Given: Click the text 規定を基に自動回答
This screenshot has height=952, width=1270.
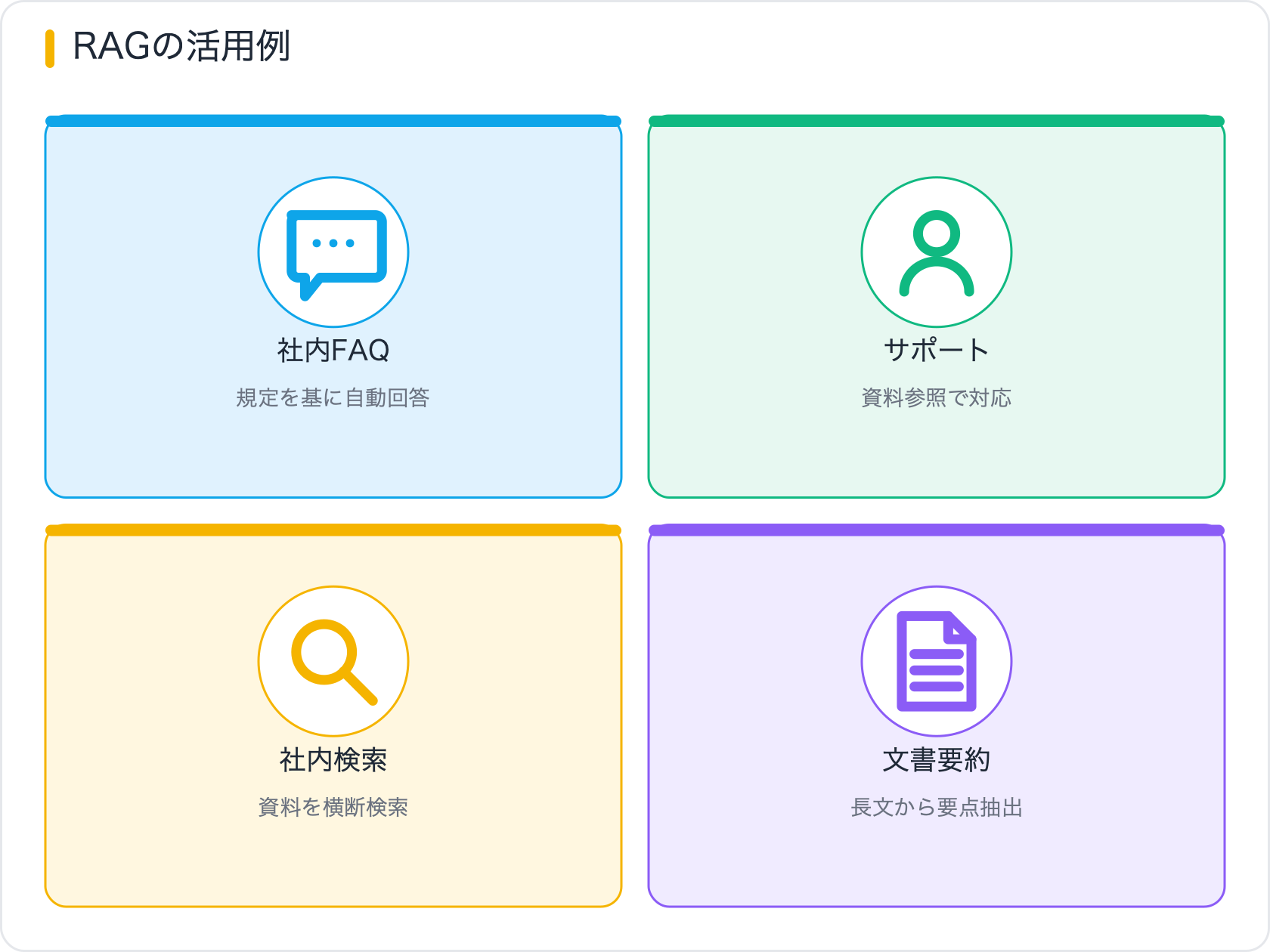Looking at the screenshot, I should click(333, 397).
